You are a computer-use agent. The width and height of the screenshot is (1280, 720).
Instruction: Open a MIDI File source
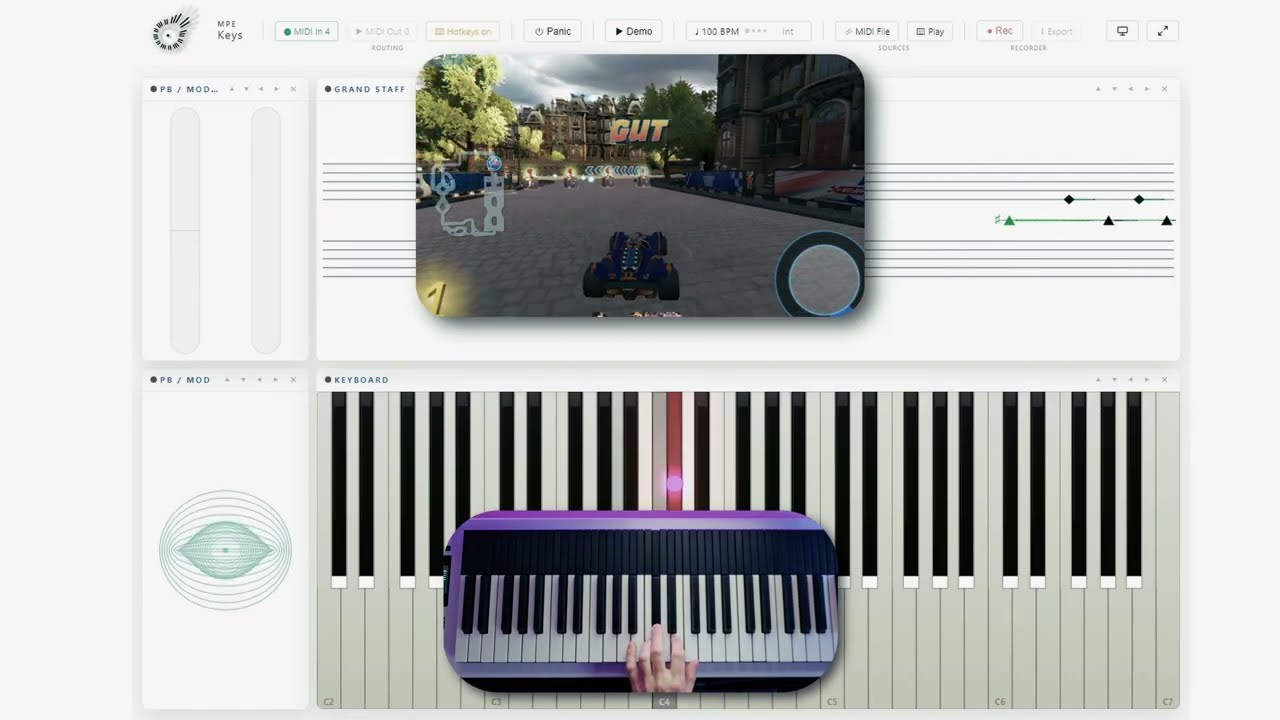(x=867, y=31)
